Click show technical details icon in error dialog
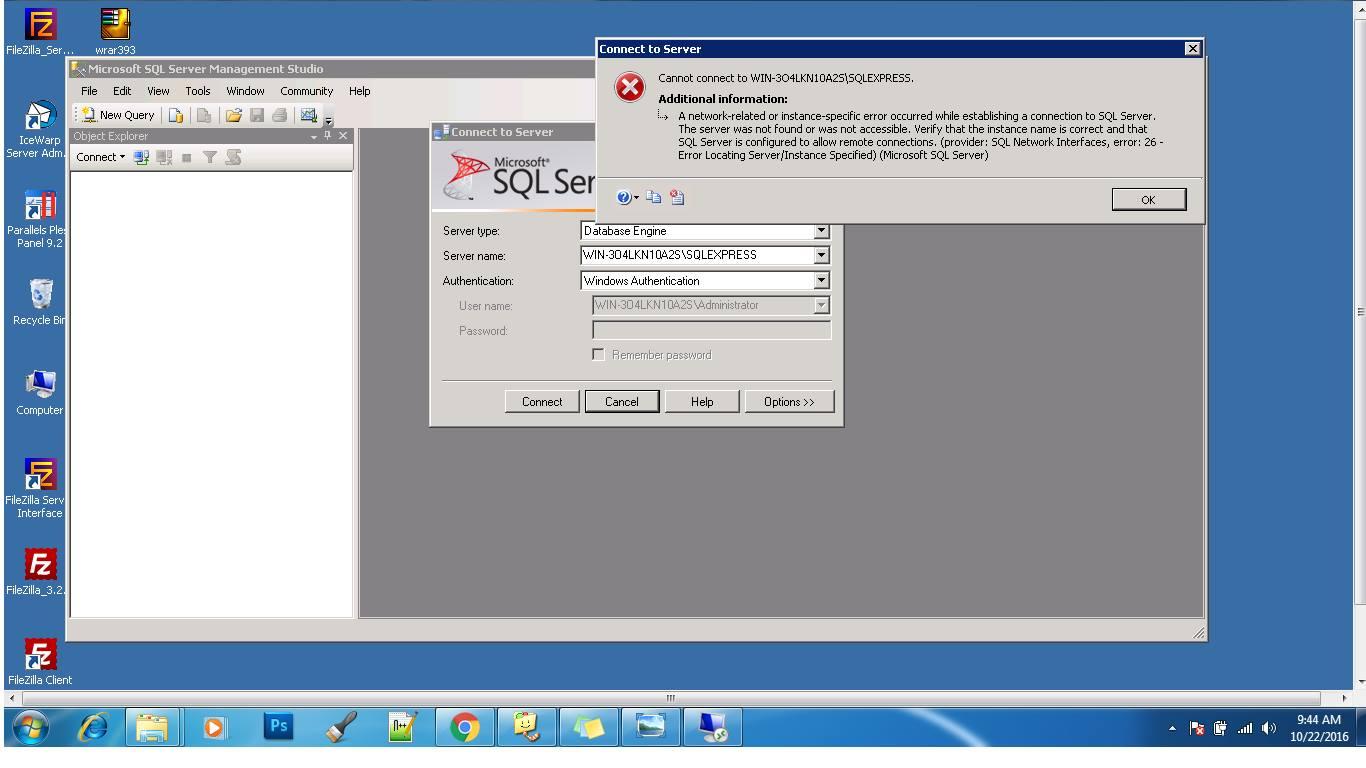The width and height of the screenshot is (1366, 768). point(677,197)
